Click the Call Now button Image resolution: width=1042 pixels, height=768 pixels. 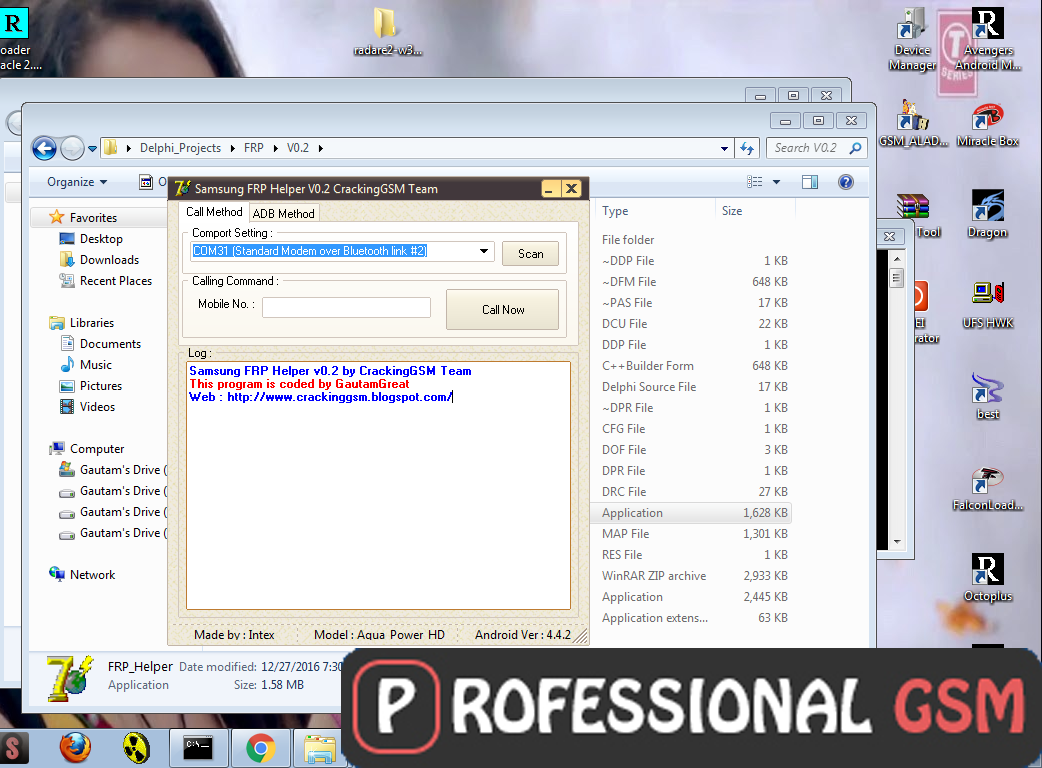[x=502, y=310]
